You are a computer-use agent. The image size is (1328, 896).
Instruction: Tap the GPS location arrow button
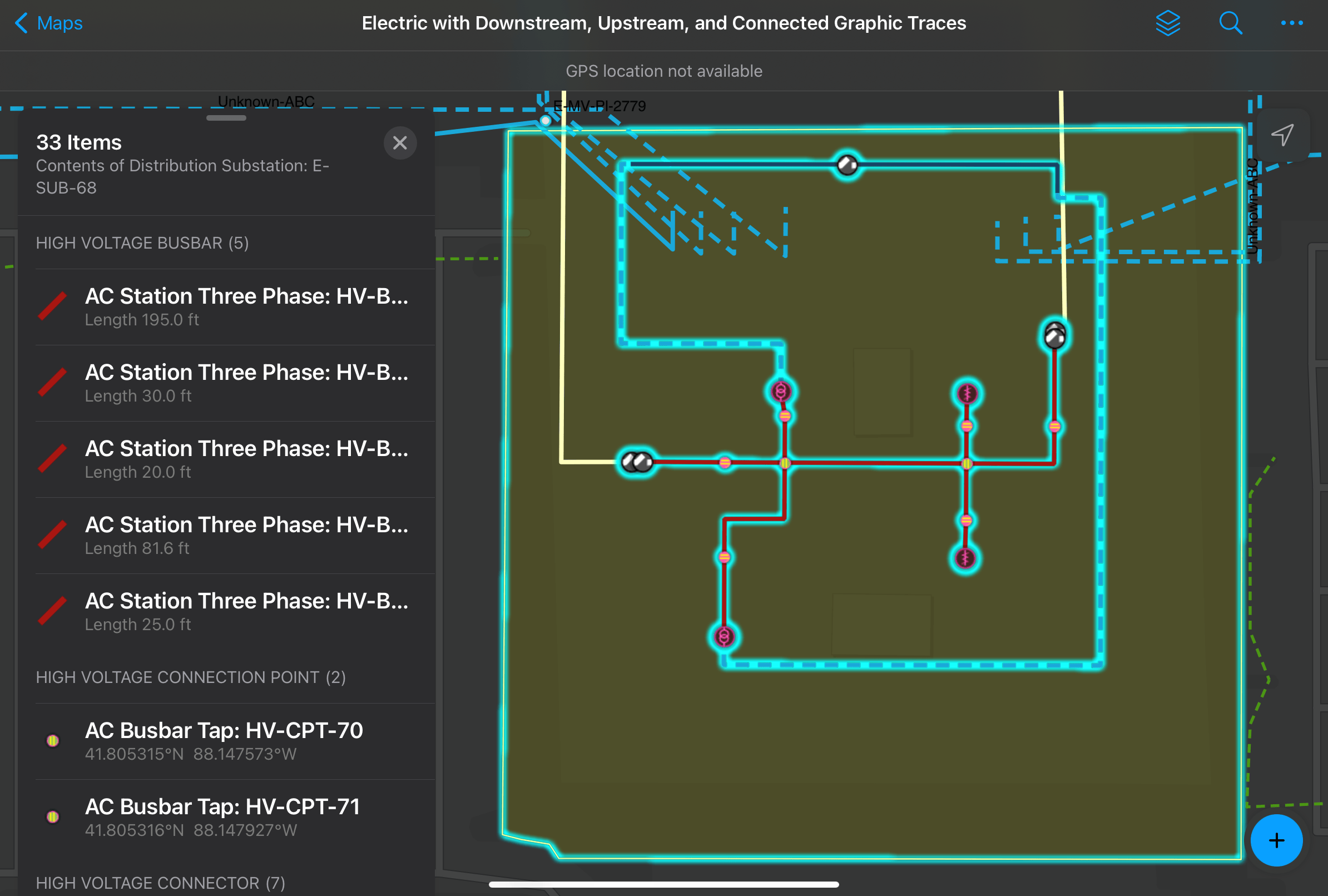1282,135
